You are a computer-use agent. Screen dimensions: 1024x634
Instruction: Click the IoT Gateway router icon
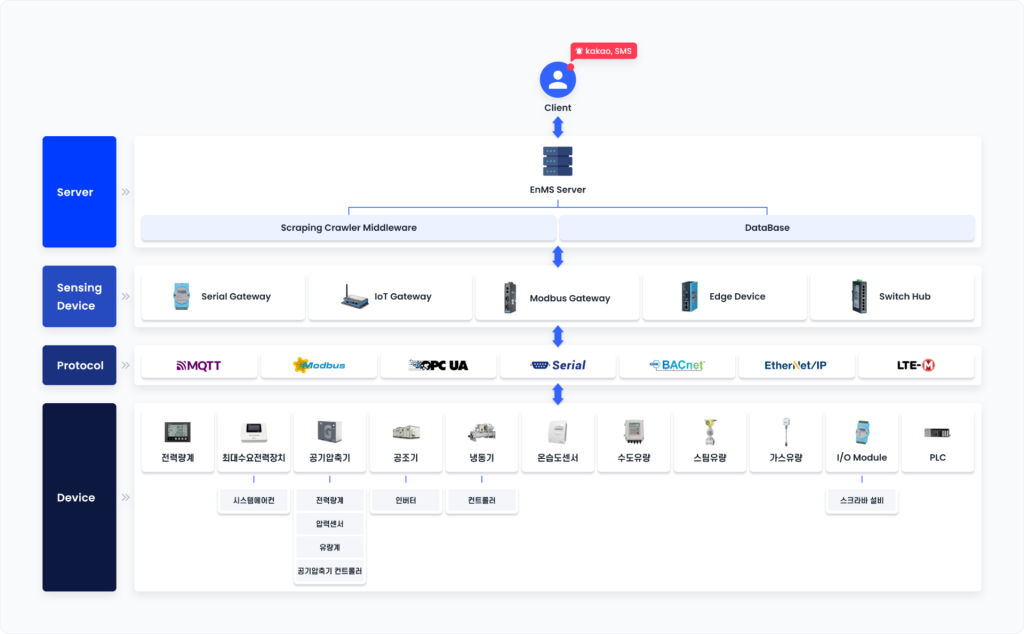pyautogui.click(x=355, y=297)
